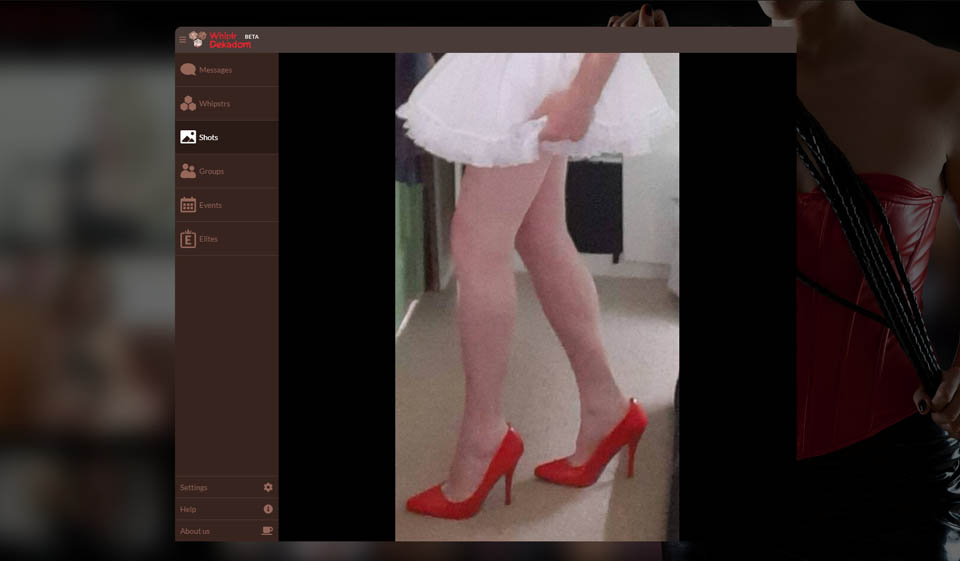This screenshot has height=561, width=960.
Task: Click the Whipstrs hexagon cluster icon
Action: pyautogui.click(x=188, y=103)
